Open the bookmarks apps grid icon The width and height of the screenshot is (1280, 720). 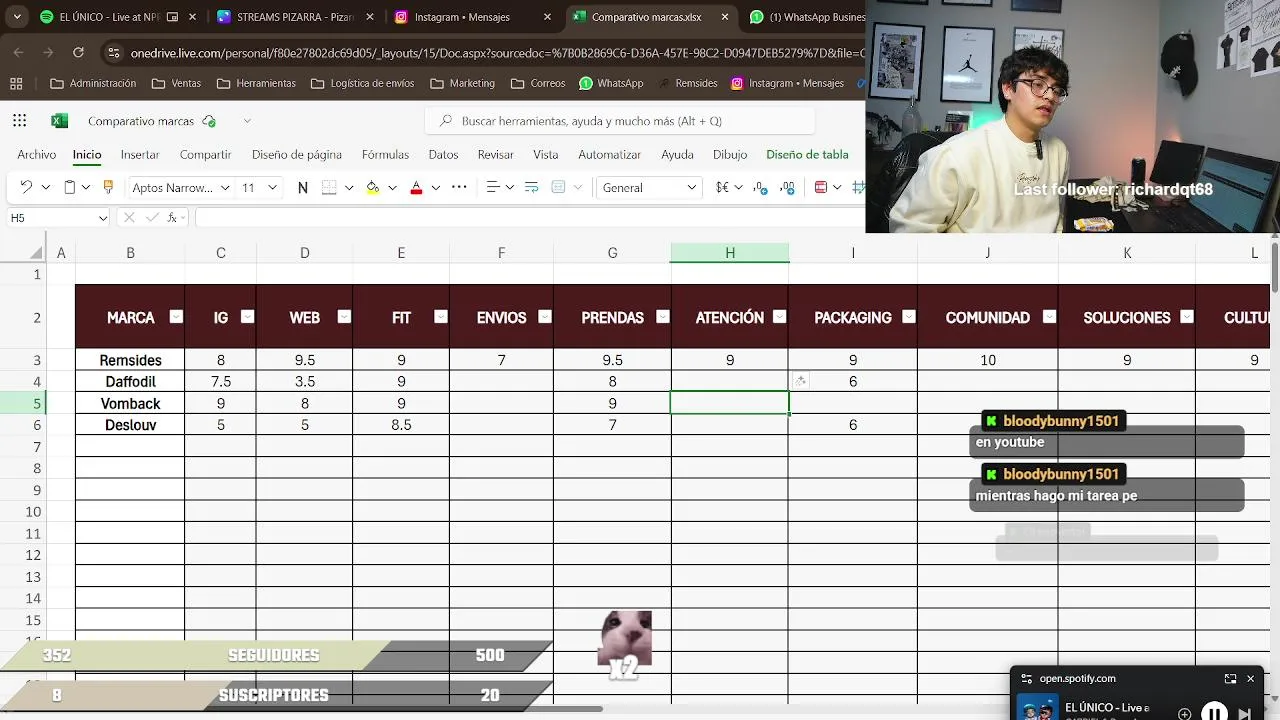click(15, 83)
